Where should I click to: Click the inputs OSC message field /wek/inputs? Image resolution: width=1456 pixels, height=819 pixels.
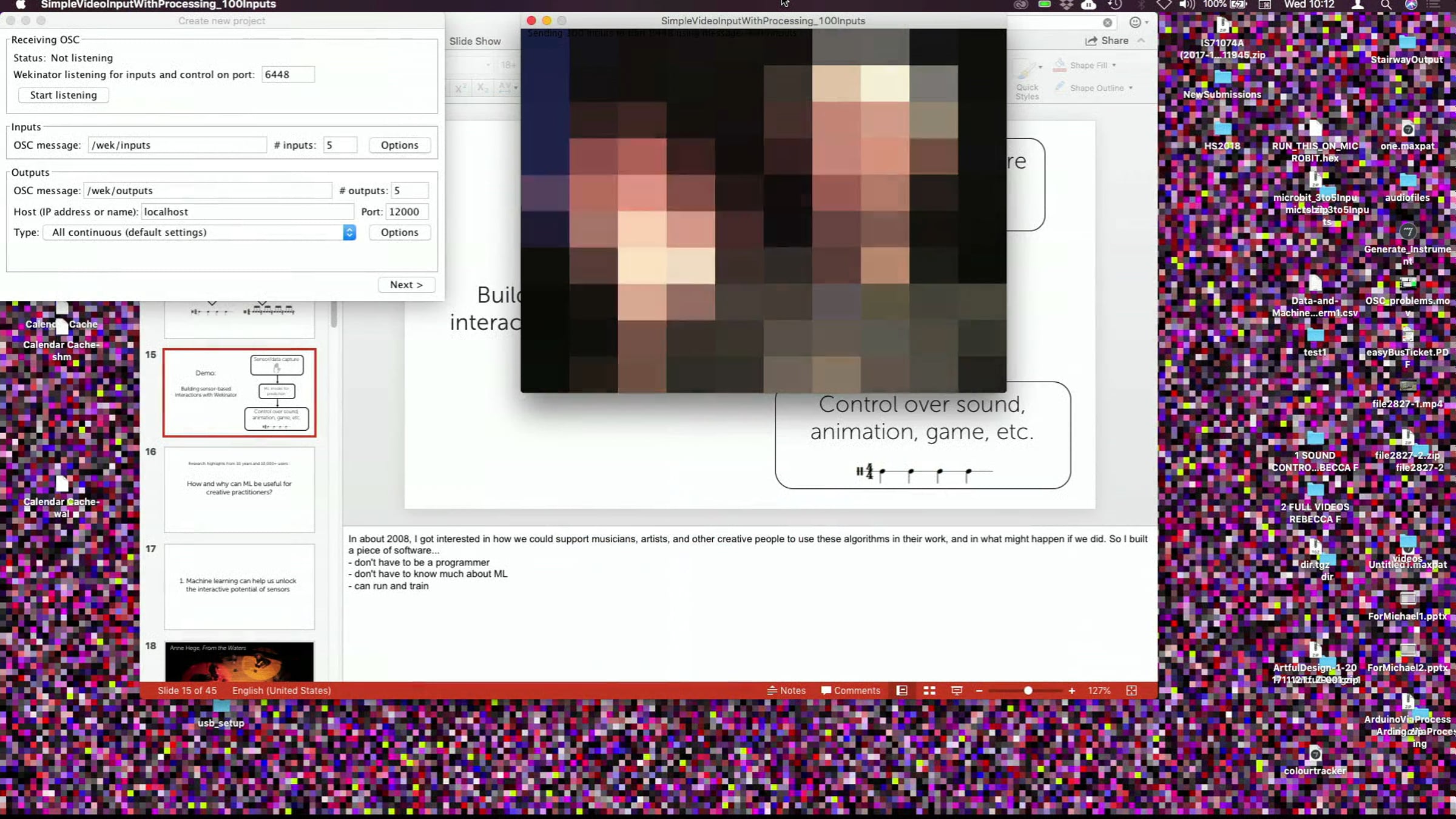point(177,145)
